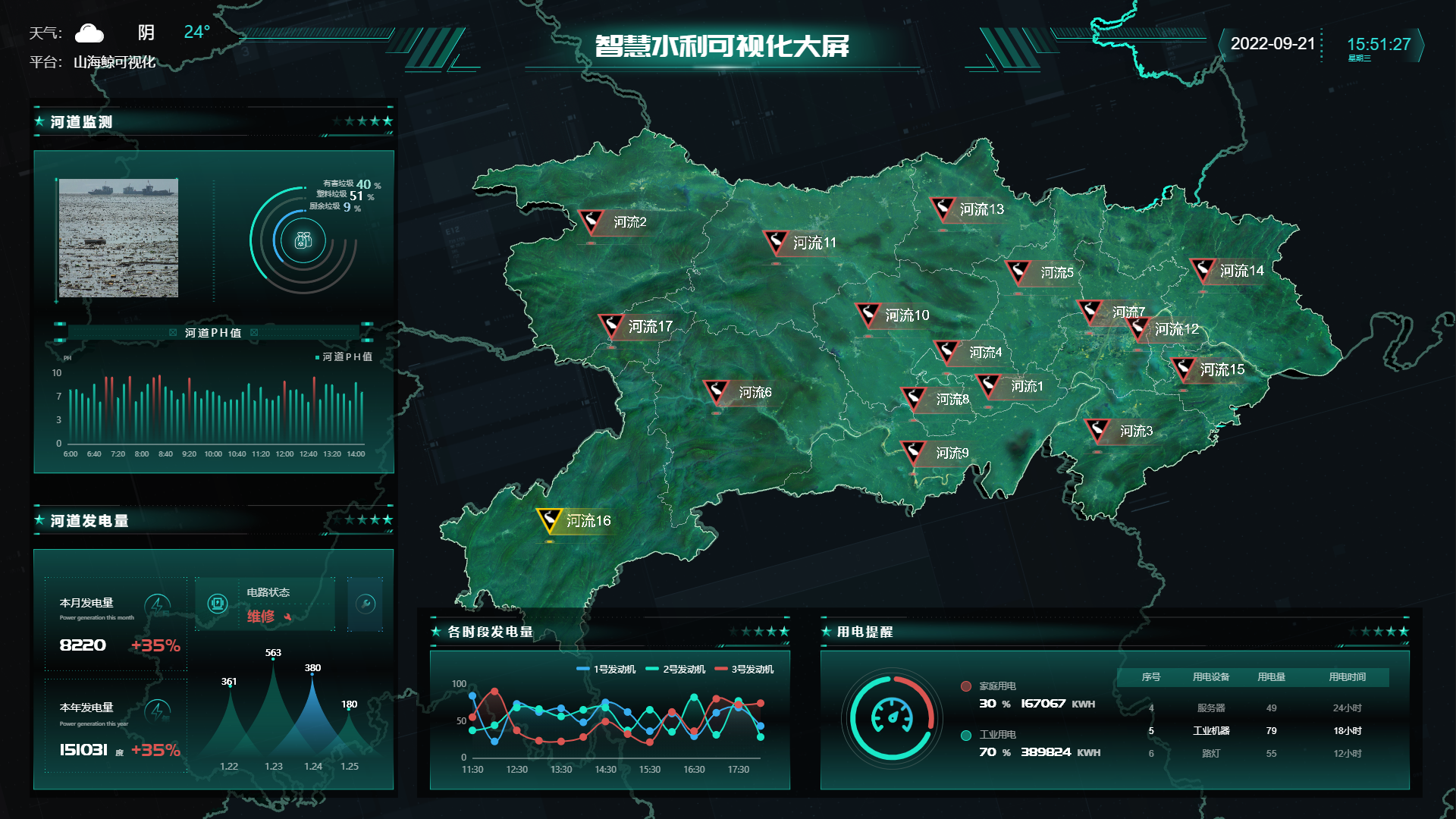Click the electricity usage gauge dial
The height and width of the screenshot is (819, 1456).
(893, 715)
